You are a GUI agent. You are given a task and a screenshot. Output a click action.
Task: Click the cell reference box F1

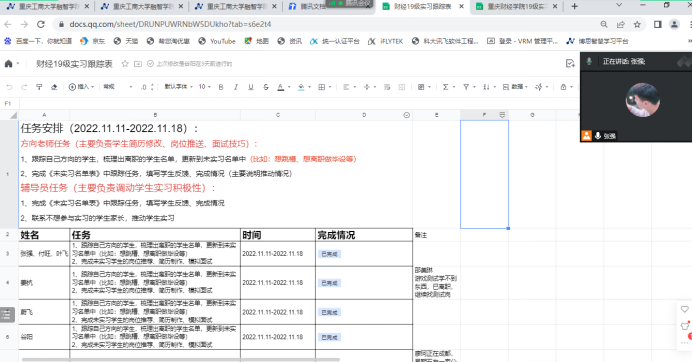click(x=8, y=103)
